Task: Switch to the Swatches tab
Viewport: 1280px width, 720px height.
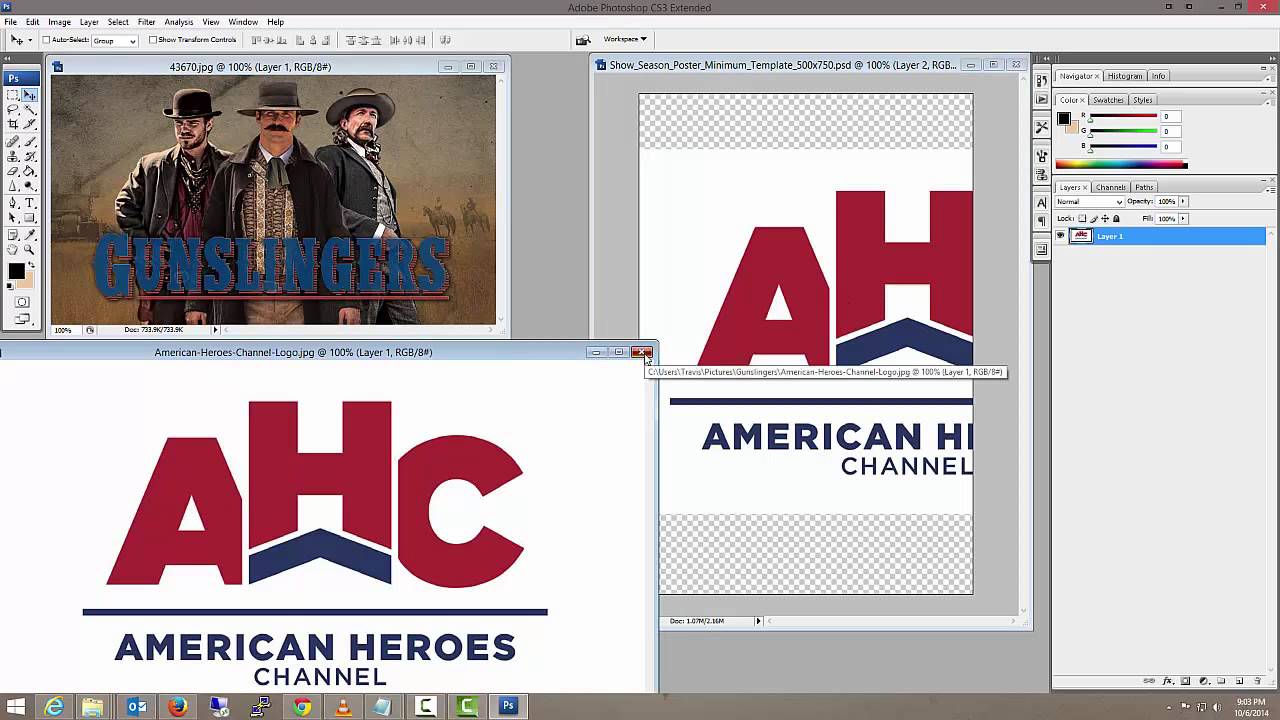Action: 1108,100
